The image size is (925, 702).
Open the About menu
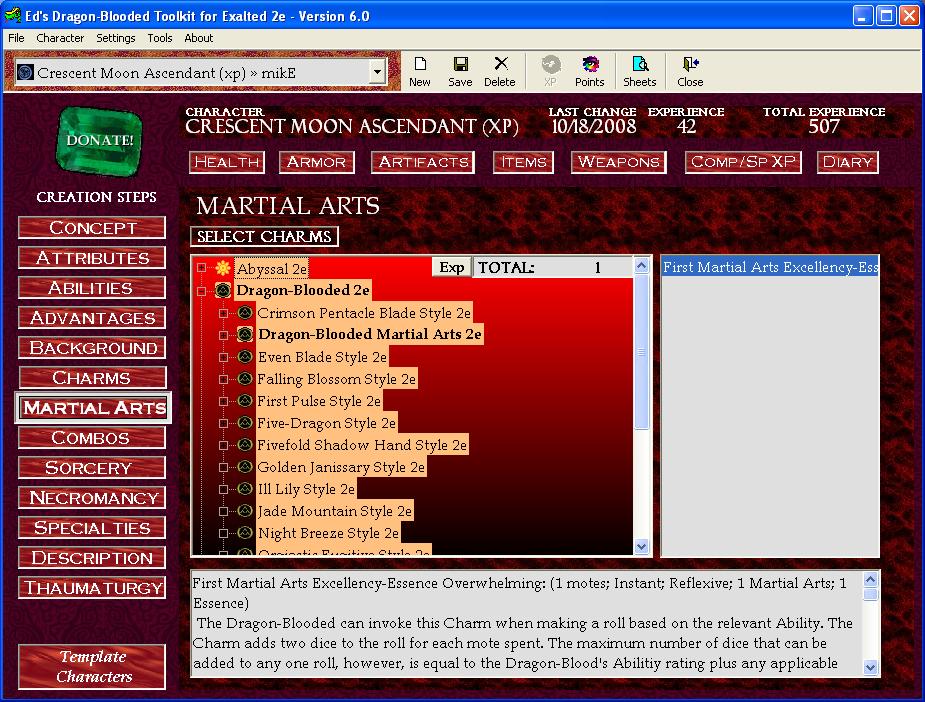[x=199, y=38]
